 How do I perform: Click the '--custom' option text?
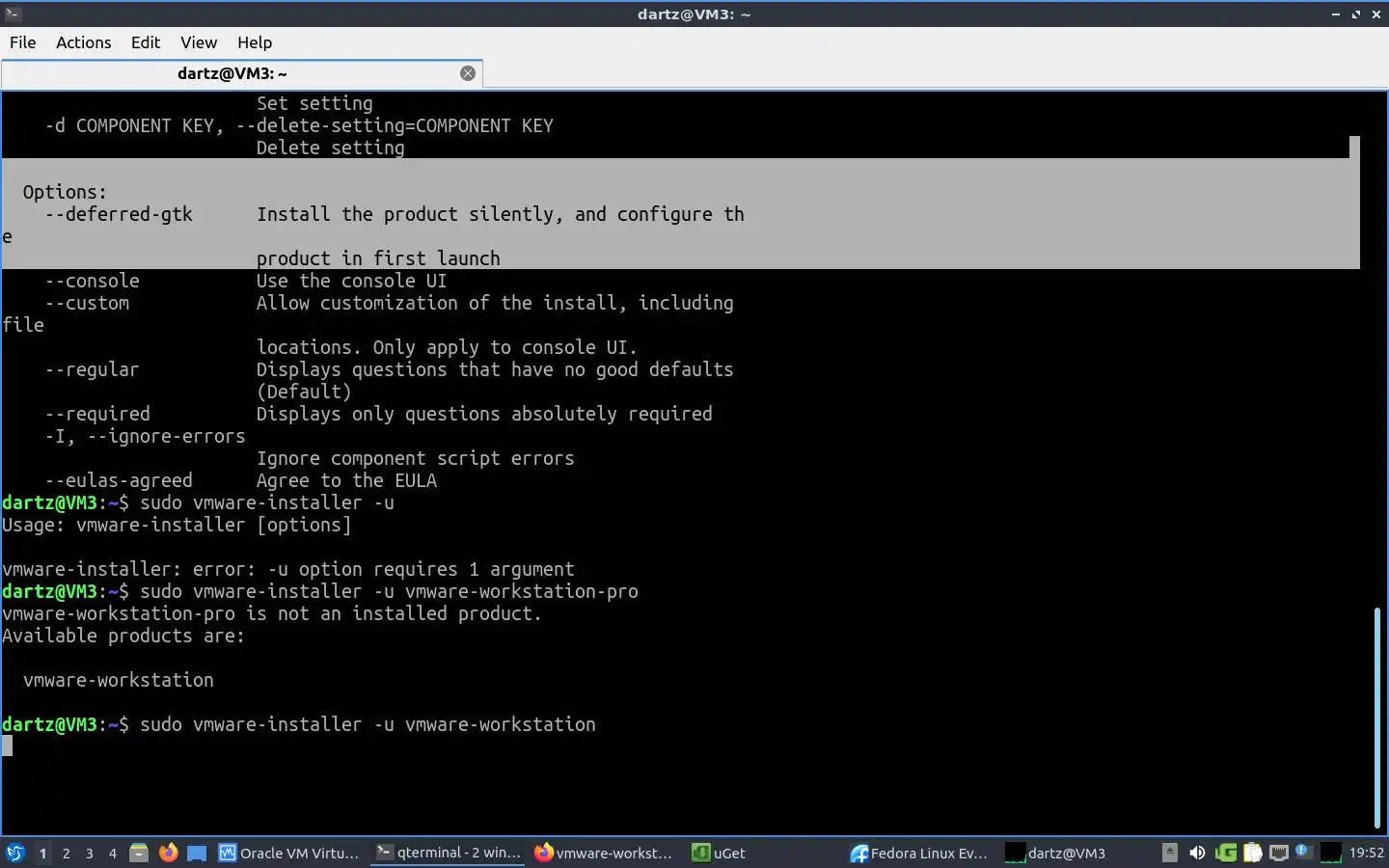pos(87,303)
